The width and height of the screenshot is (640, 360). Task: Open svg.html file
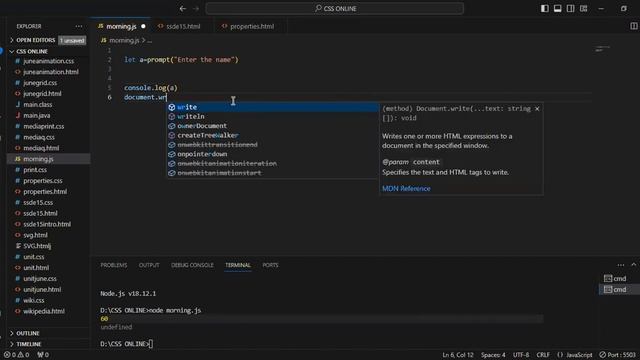pyautogui.click(x=35, y=235)
